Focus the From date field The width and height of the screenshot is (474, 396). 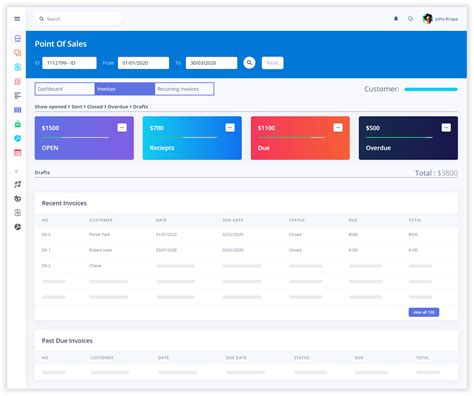click(x=143, y=63)
